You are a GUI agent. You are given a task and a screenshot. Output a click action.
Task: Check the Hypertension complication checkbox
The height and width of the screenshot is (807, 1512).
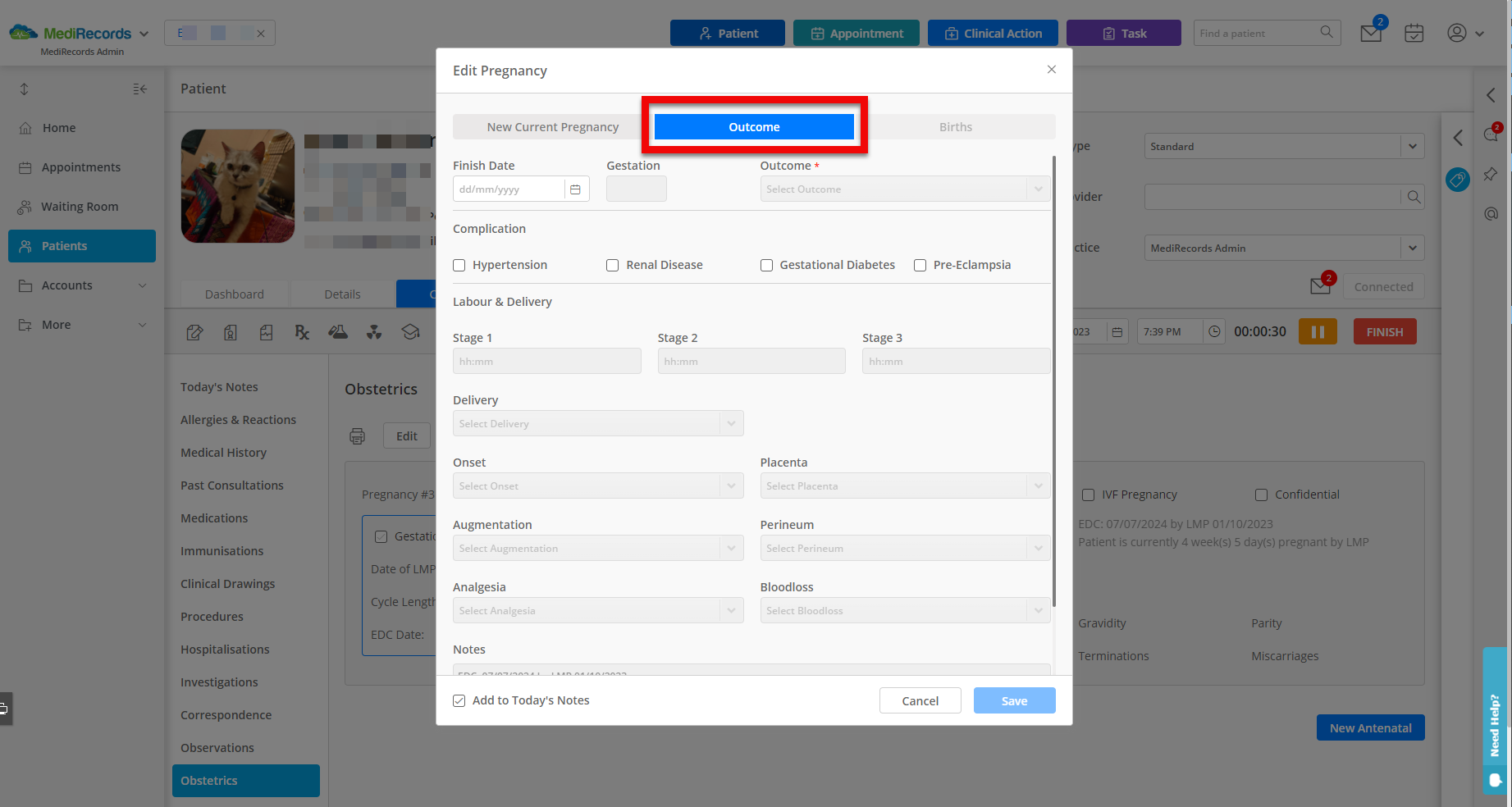point(459,265)
